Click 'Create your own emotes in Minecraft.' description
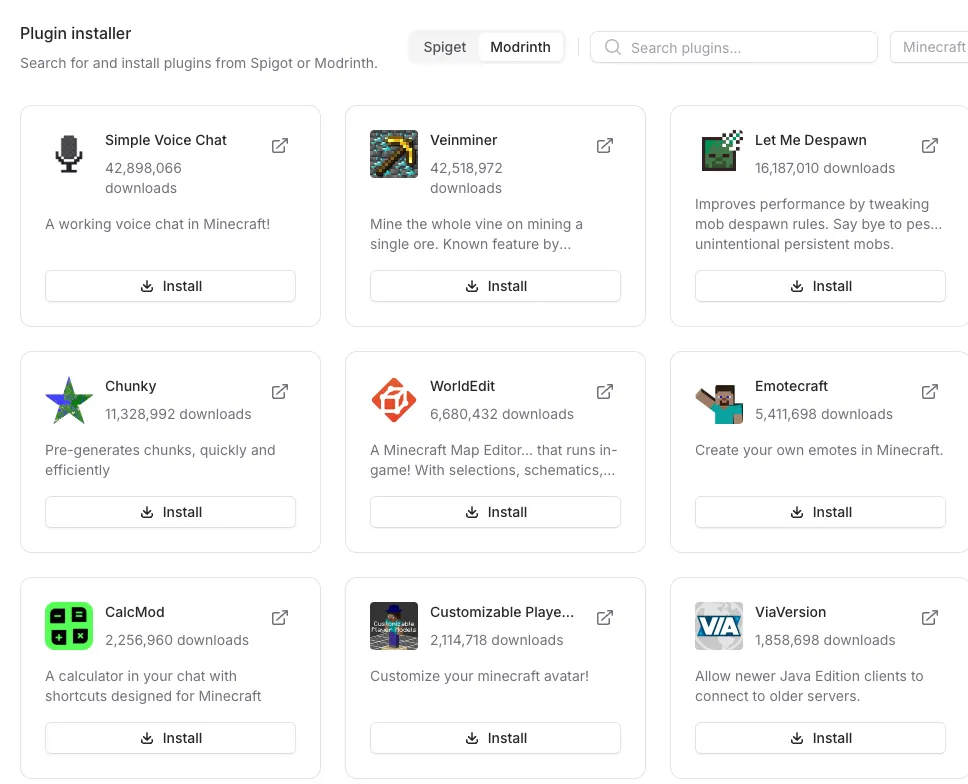This screenshot has width=968, height=784. point(819,450)
